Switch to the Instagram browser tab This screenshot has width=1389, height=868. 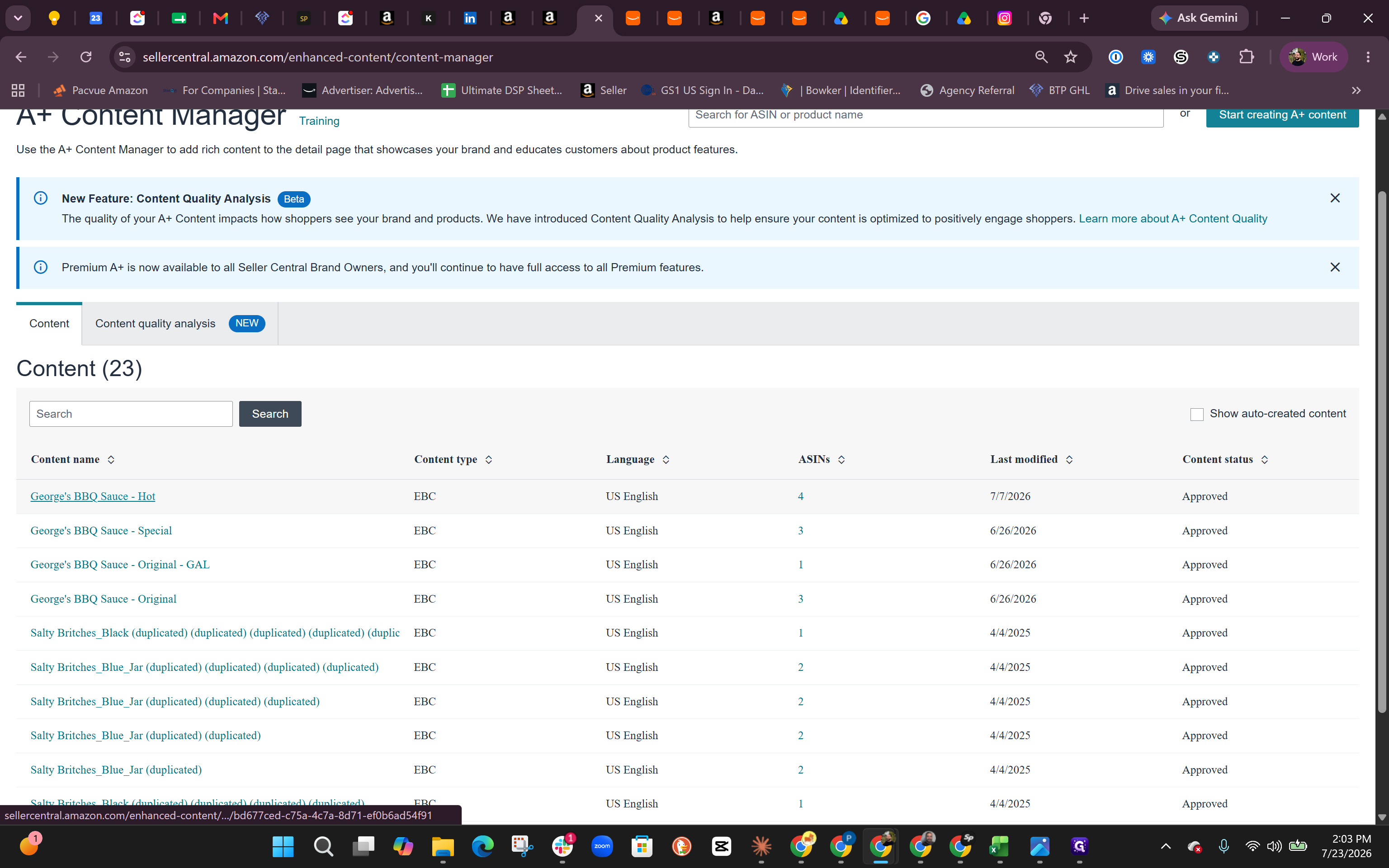tap(1004, 19)
